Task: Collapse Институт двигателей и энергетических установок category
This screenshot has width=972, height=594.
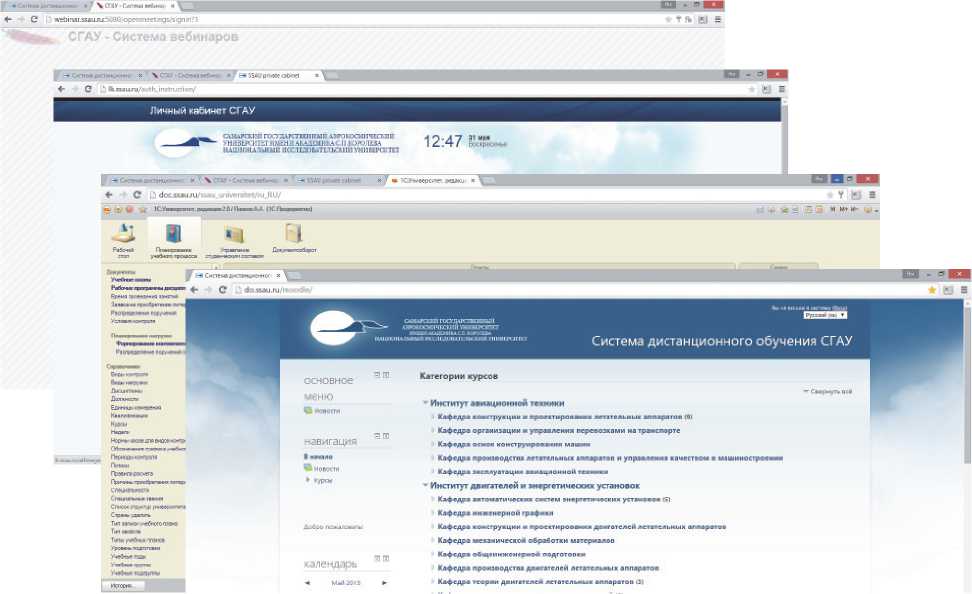Action: 425,485
